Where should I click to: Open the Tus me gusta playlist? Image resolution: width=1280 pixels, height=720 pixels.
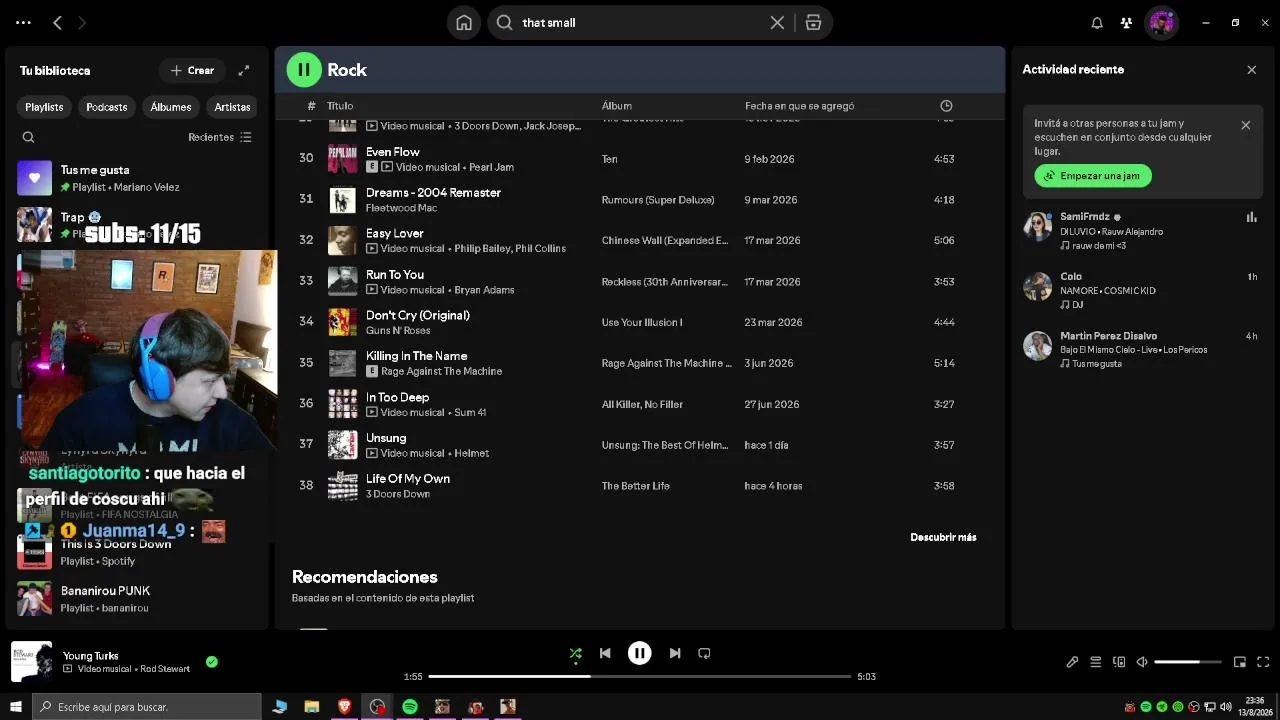point(138,178)
